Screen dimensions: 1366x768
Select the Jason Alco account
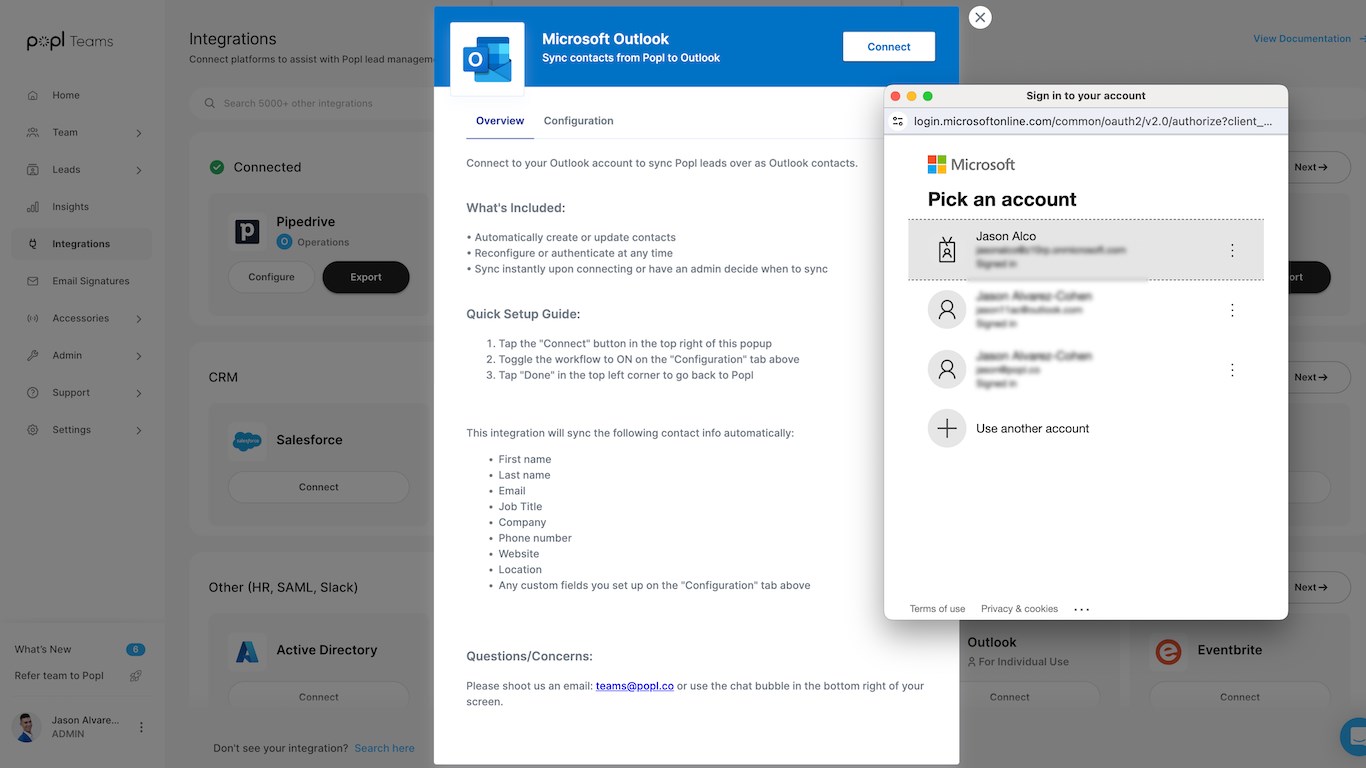coord(1086,250)
